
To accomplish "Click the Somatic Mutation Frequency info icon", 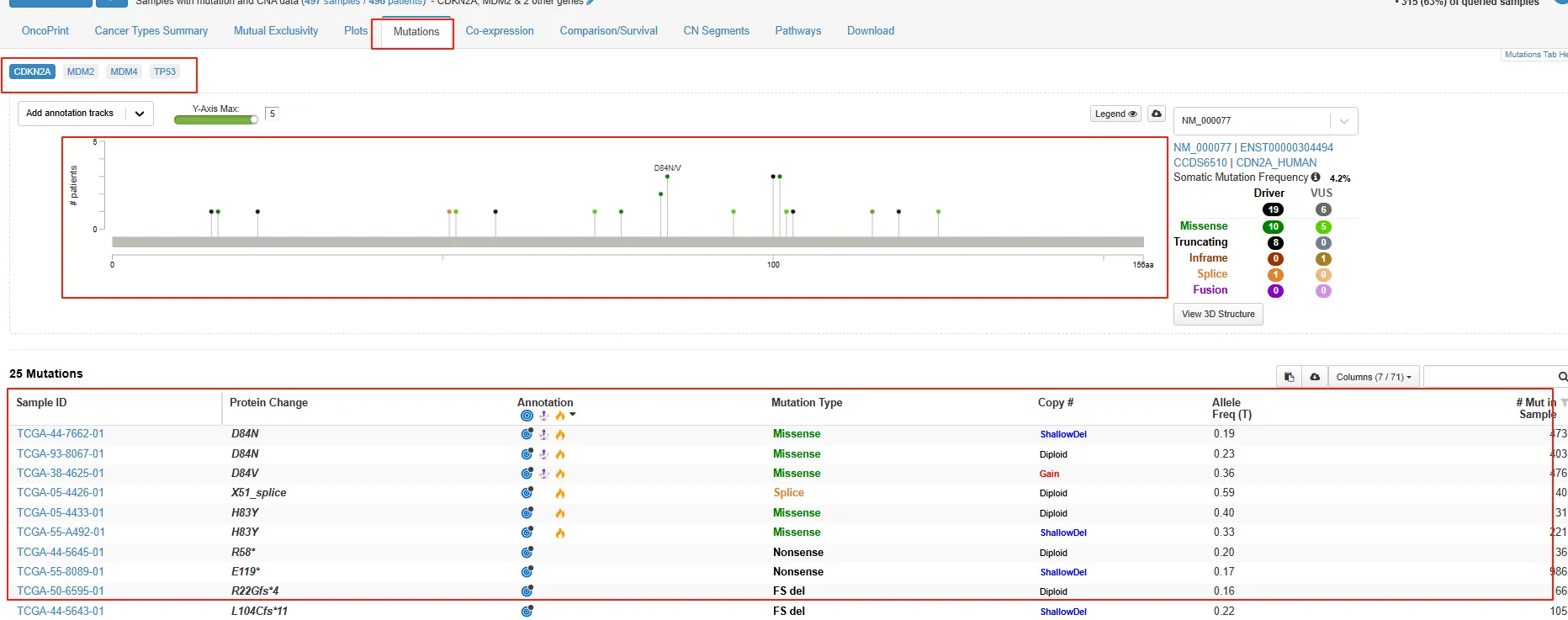I will (1316, 178).
